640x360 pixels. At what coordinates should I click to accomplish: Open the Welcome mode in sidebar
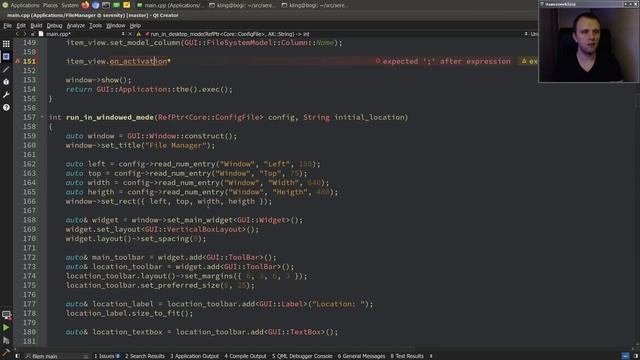tap(6, 44)
